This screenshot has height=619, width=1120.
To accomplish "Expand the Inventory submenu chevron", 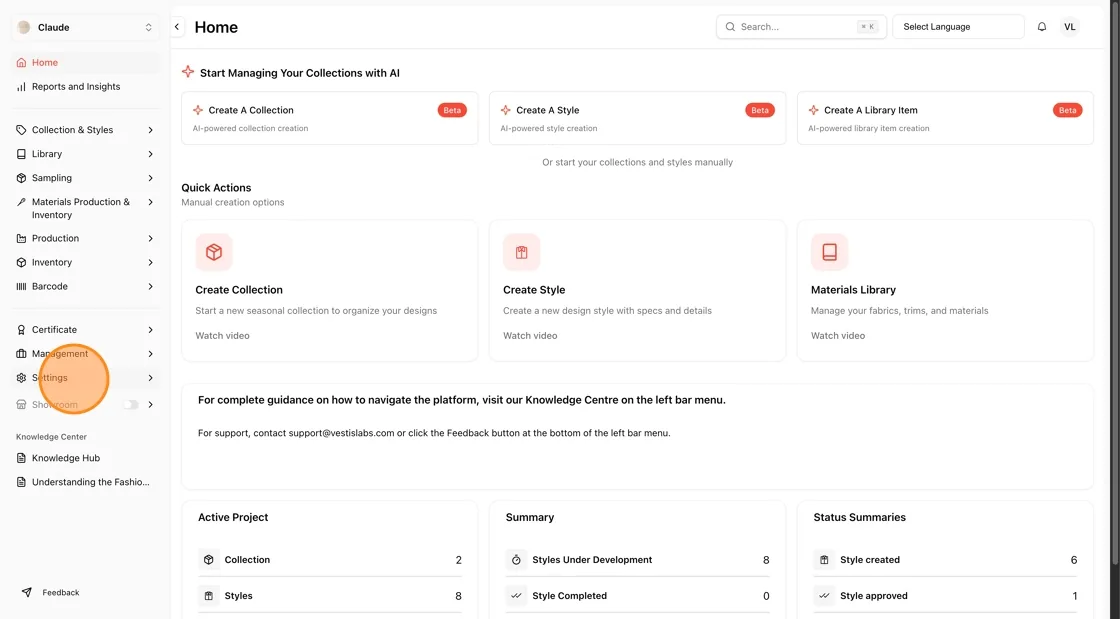I will coord(151,263).
